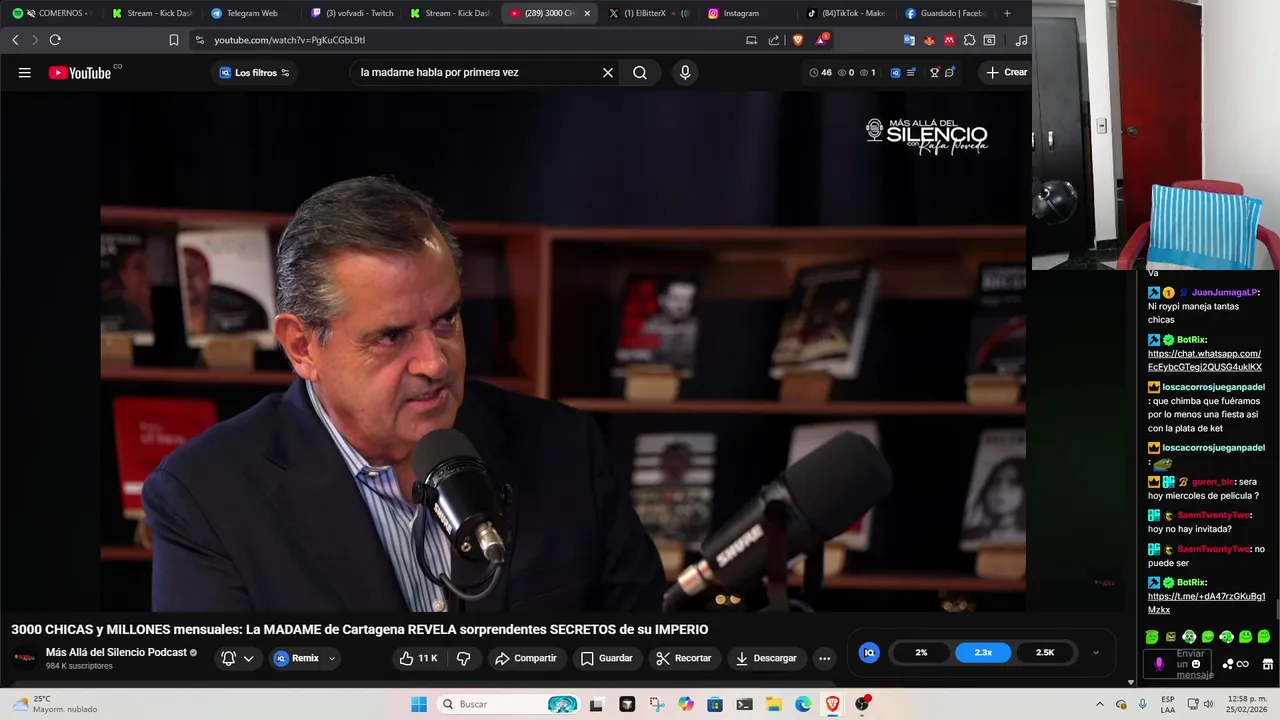Click the magnifier search button
The image size is (1280, 720).
pos(640,72)
